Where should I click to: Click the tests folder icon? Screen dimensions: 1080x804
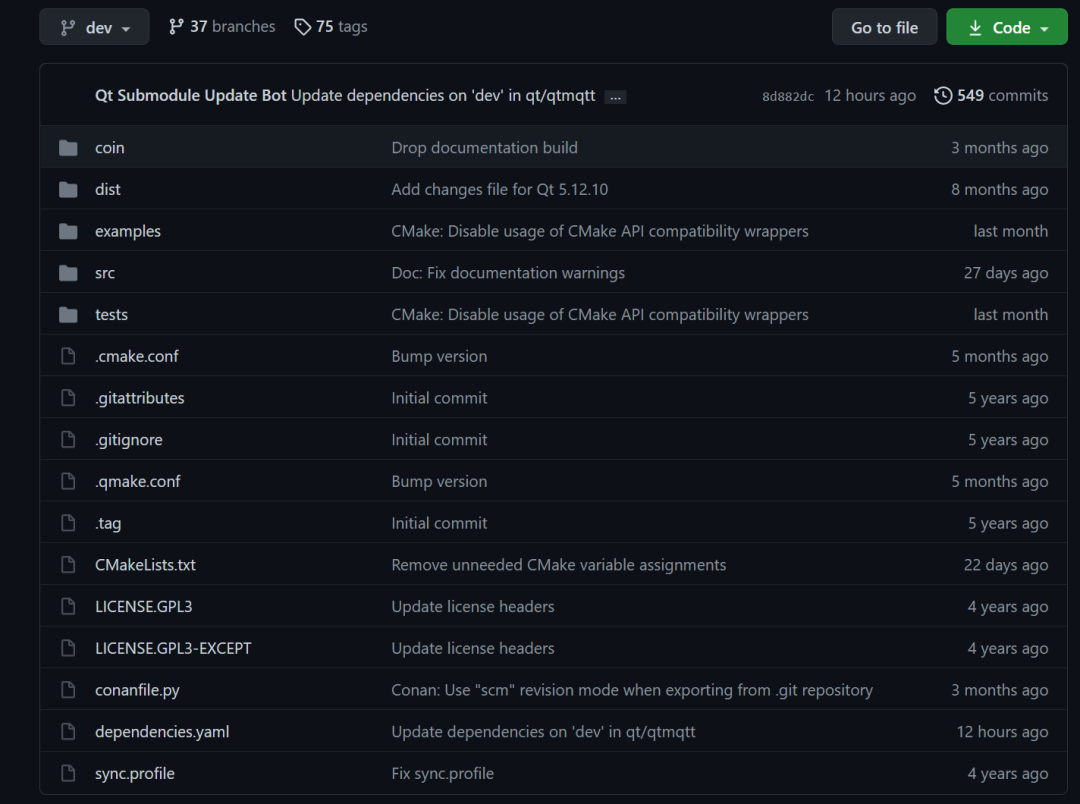click(x=68, y=315)
